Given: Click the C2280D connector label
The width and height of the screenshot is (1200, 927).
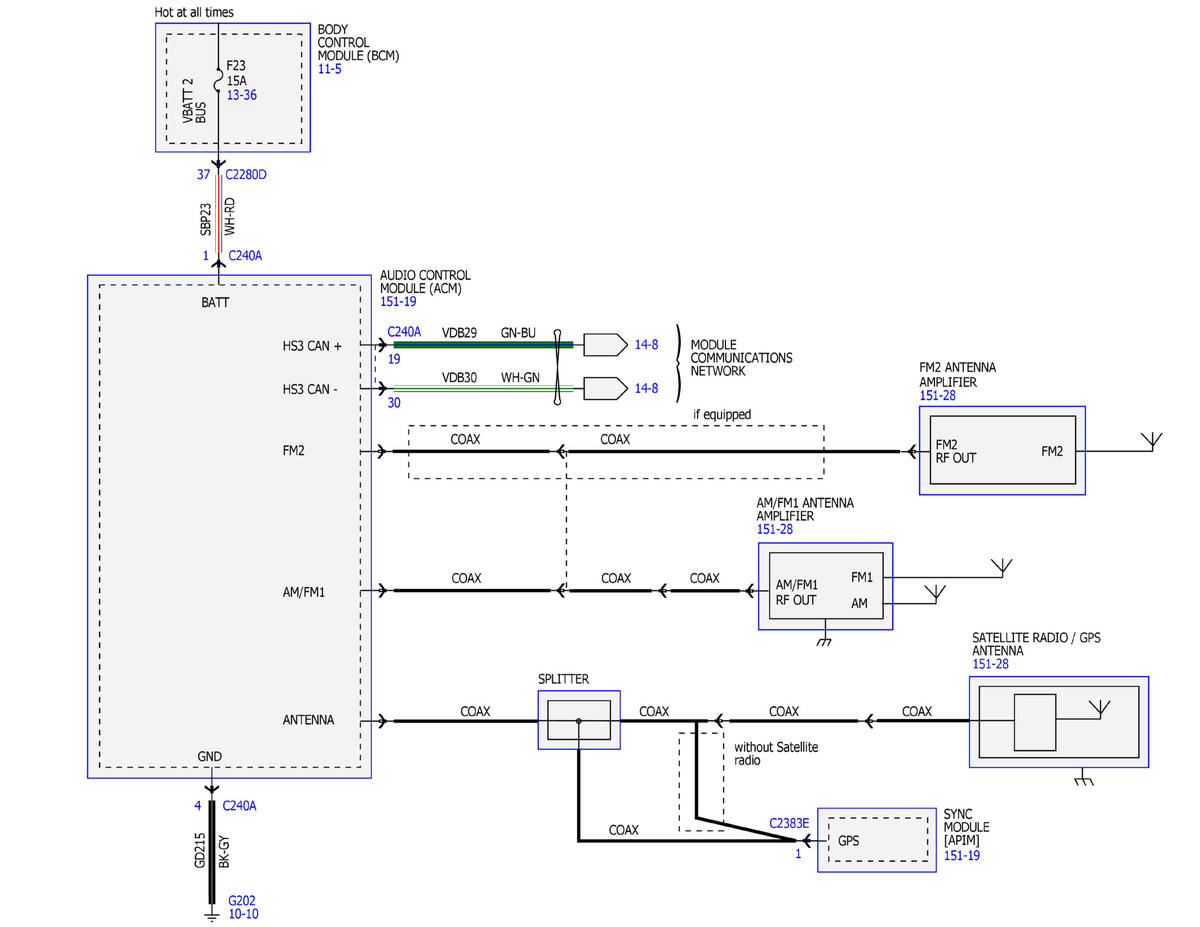Looking at the screenshot, I should [x=246, y=174].
